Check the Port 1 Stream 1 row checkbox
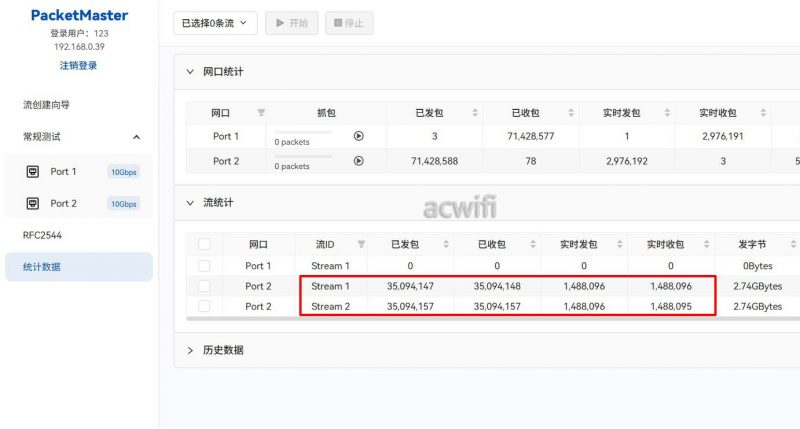Screen dimensions: 800x429 205,266
